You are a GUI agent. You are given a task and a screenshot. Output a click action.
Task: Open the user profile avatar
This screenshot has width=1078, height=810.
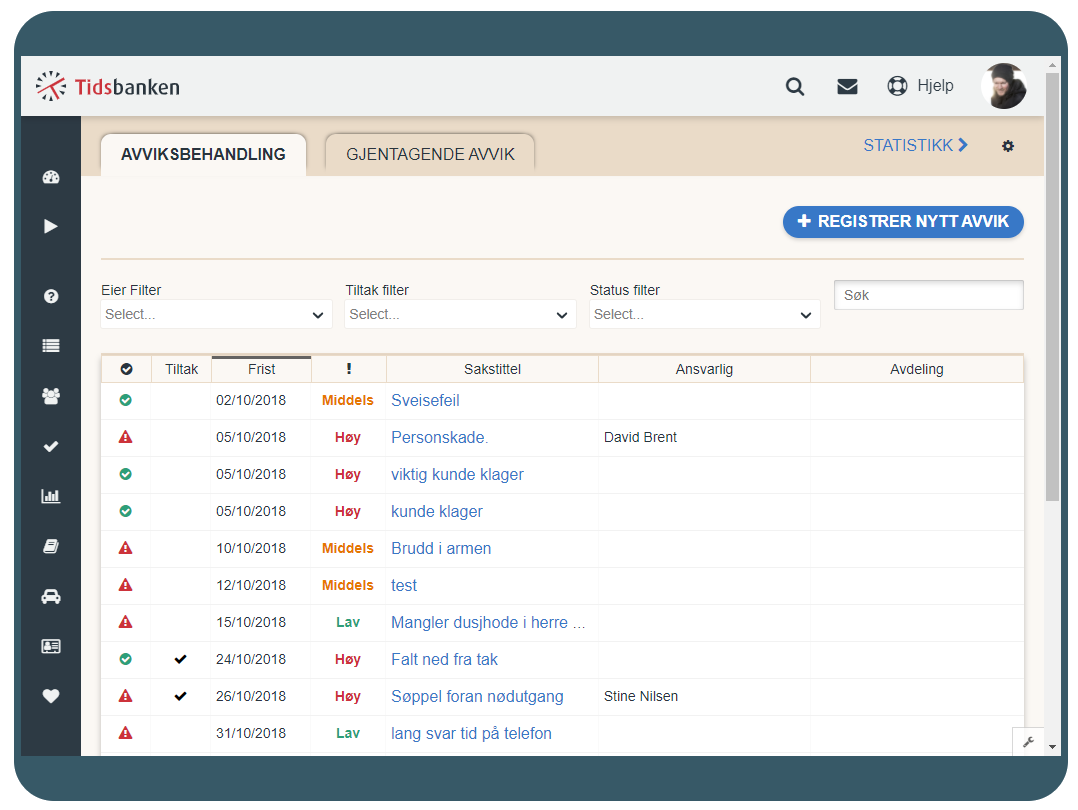pyautogui.click(x=1004, y=86)
